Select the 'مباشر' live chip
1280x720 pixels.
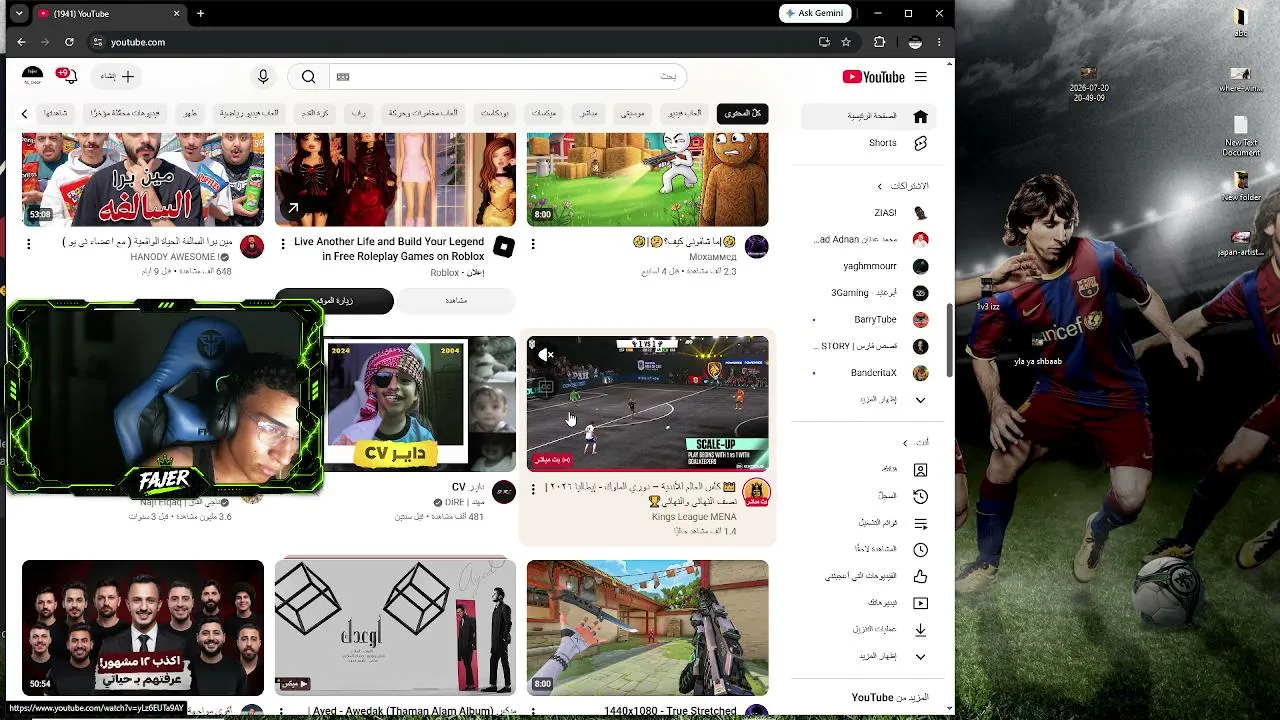point(588,114)
